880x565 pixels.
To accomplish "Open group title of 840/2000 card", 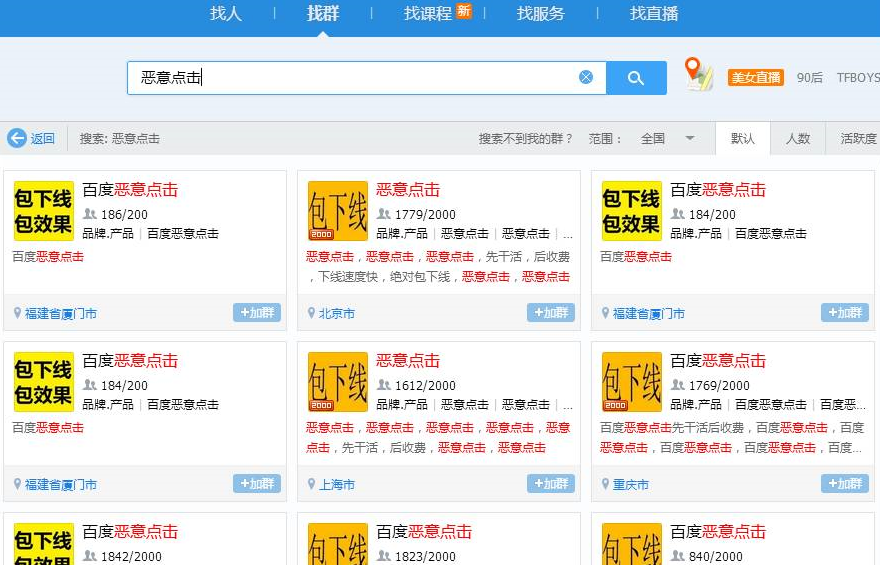I will click(x=718, y=532).
